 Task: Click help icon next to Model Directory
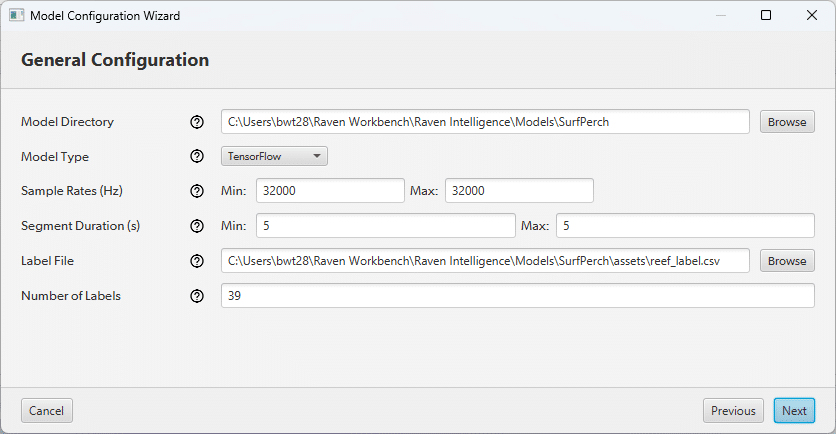(197, 122)
